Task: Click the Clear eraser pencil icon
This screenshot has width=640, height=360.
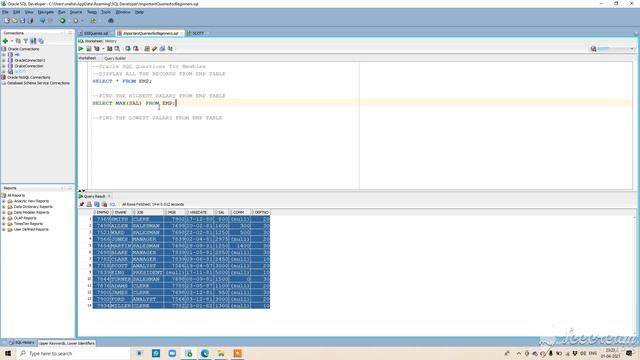Action: [x=155, y=49]
